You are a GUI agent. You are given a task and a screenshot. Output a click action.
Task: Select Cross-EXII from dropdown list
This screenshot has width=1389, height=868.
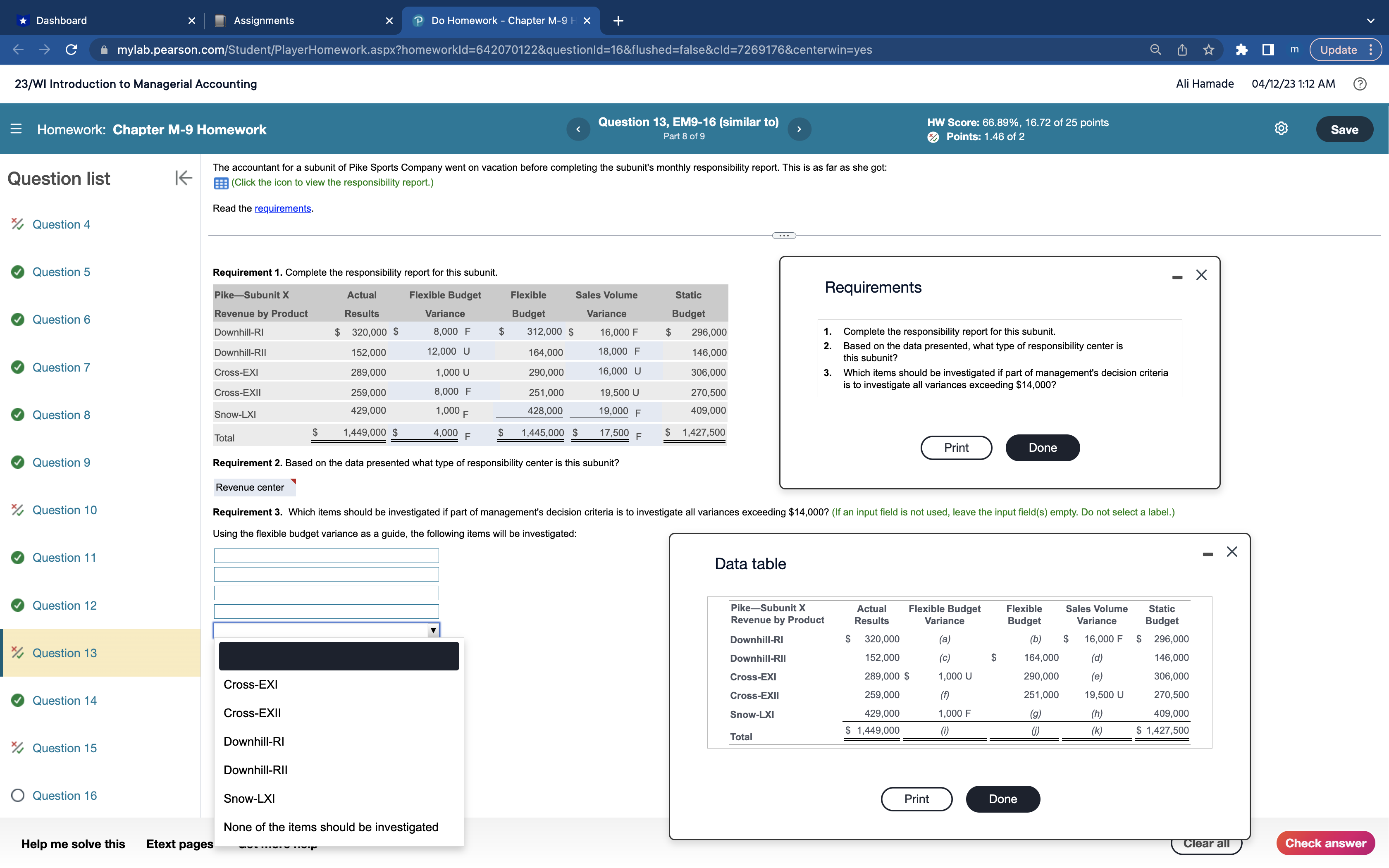(x=252, y=713)
